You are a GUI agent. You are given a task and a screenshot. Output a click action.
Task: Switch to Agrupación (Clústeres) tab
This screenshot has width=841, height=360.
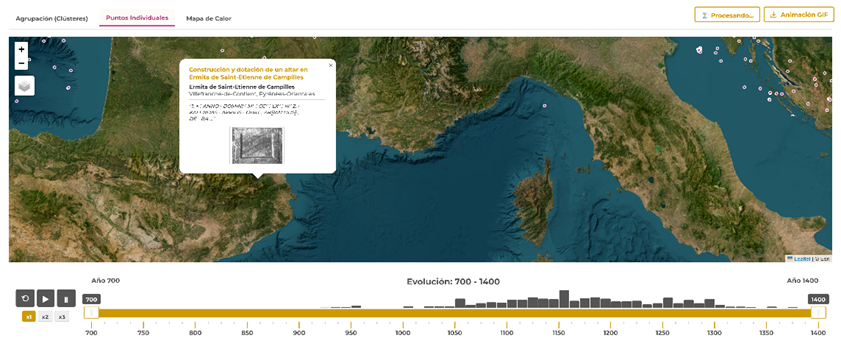coord(51,18)
